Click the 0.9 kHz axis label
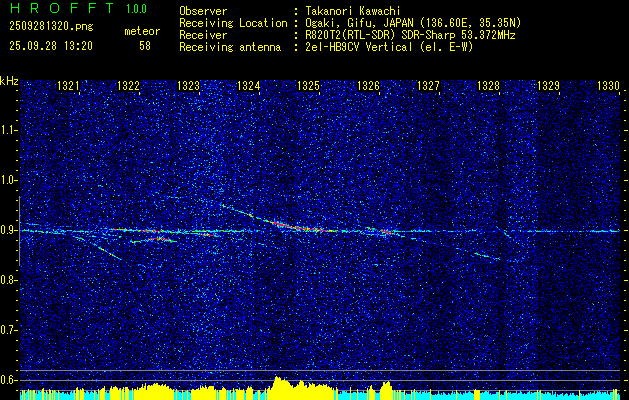 click(x=8, y=230)
